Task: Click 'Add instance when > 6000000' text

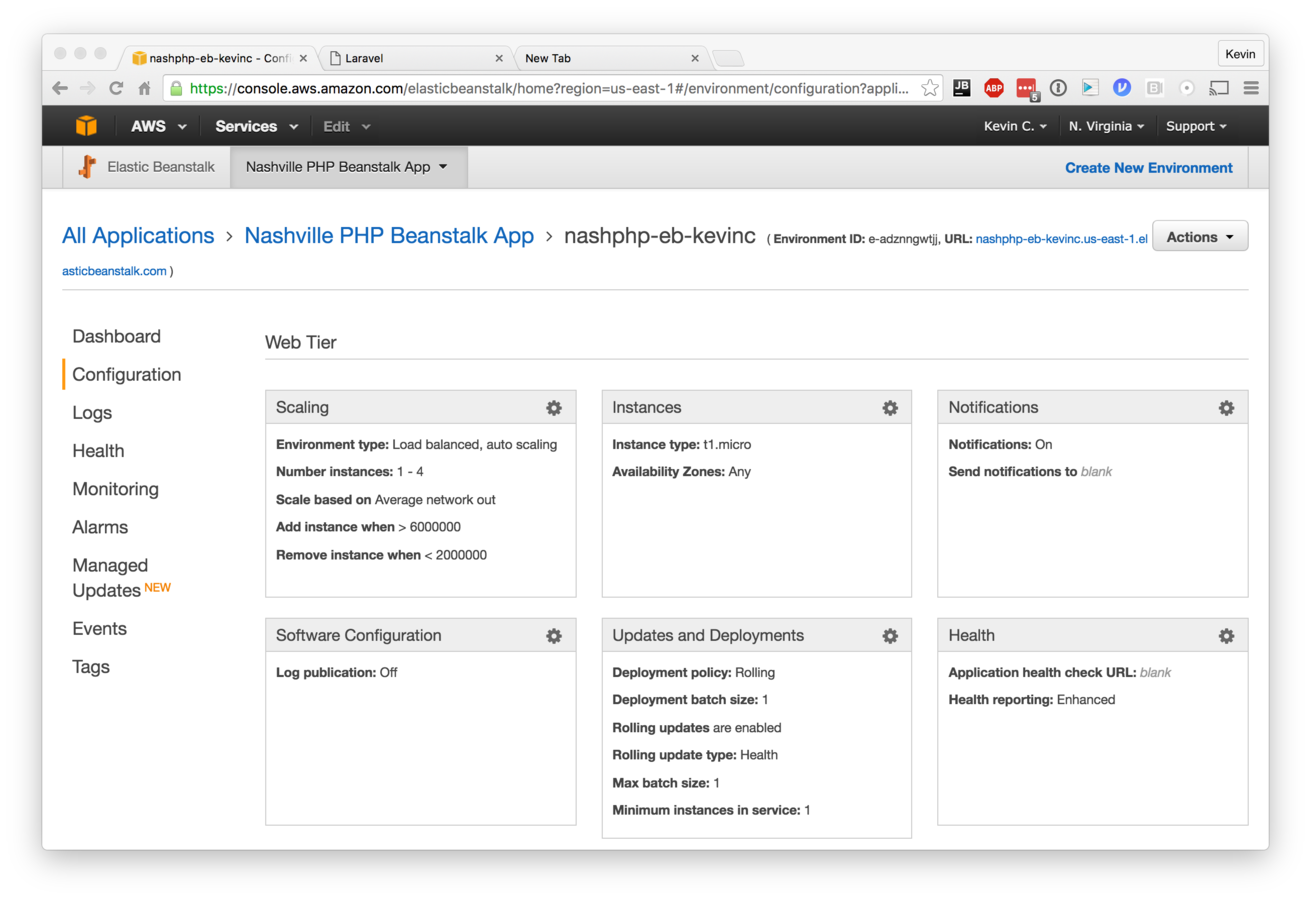Action: [x=368, y=526]
